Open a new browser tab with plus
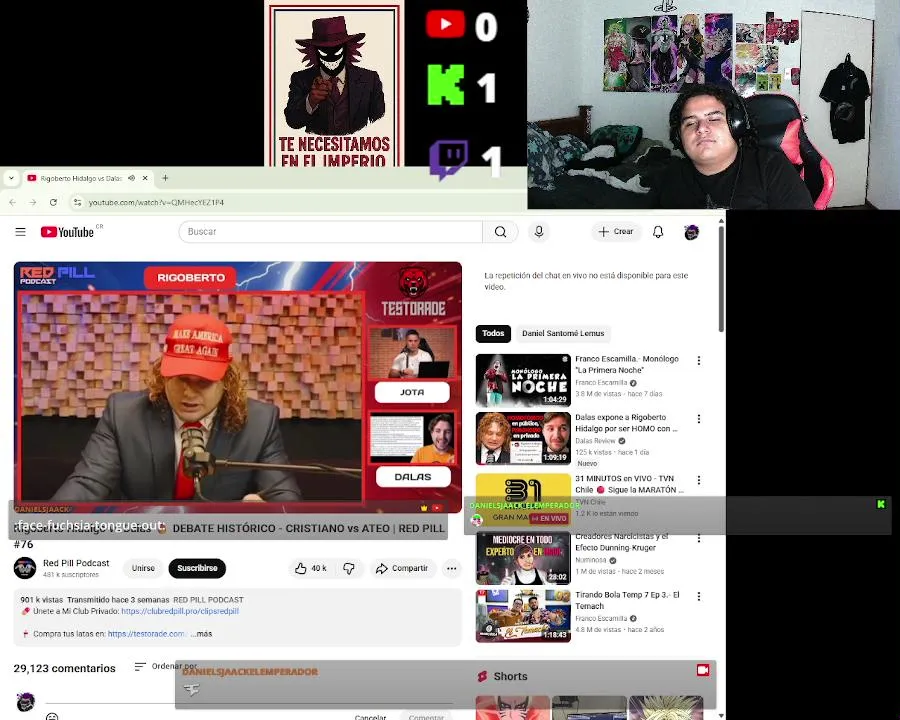The image size is (900, 720). [165, 178]
